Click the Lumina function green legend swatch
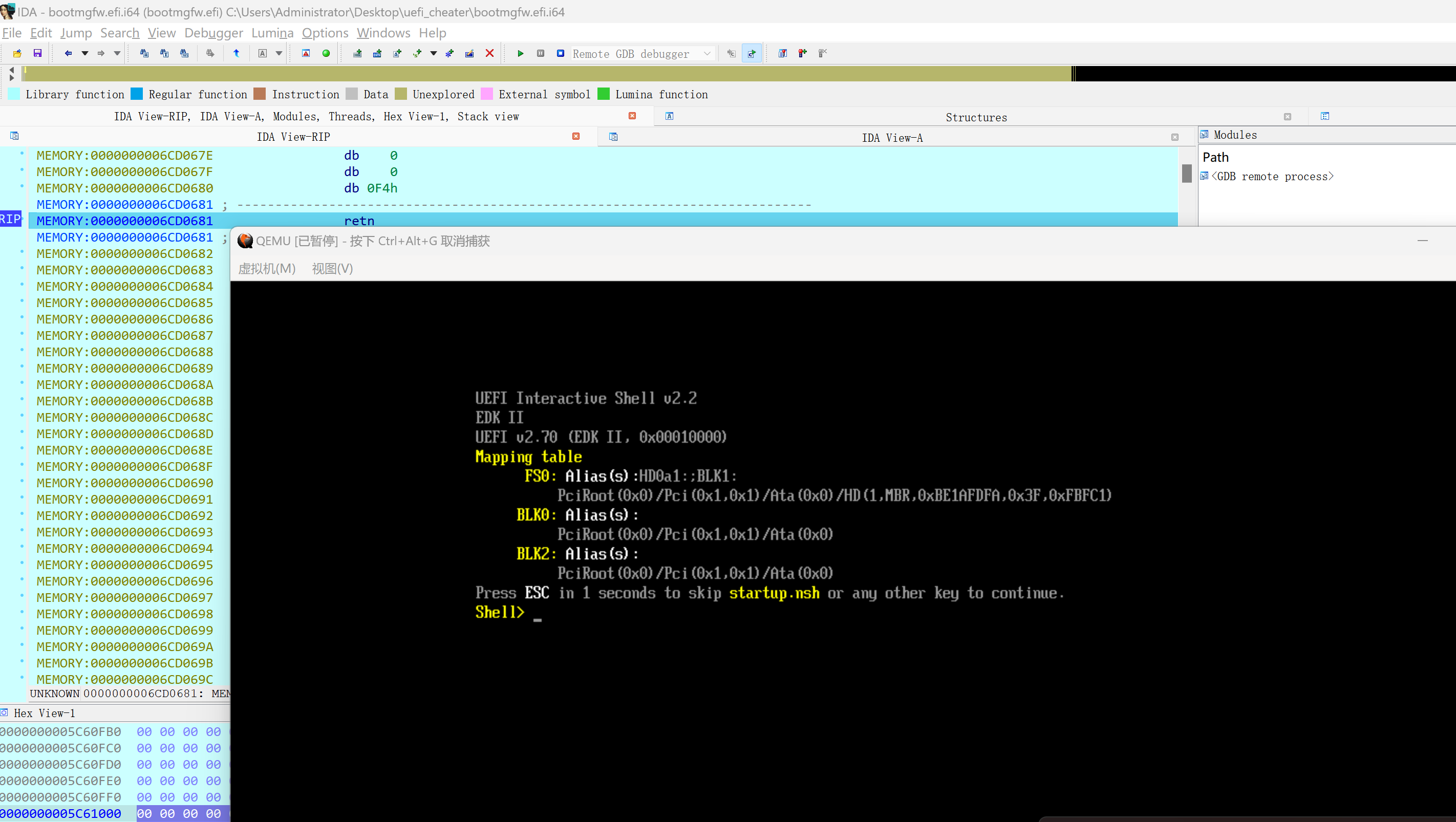This screenshot has width=1456, height=822. coord(604,94)
